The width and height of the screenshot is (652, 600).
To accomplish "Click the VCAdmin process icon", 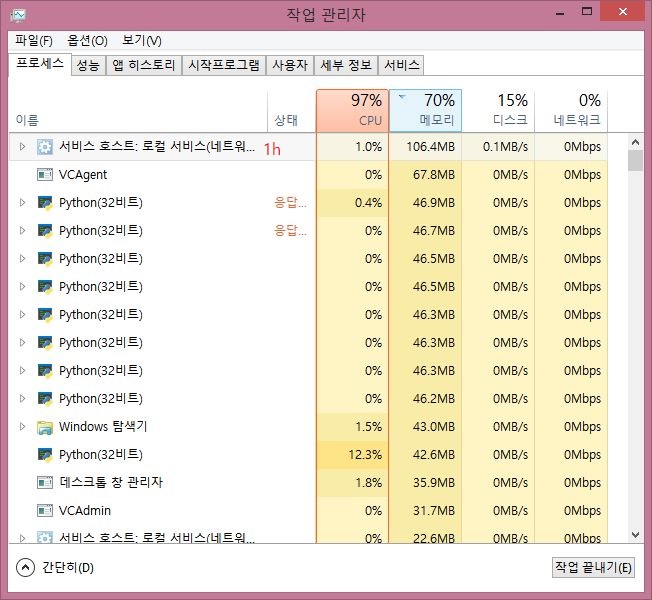I will [x=45, y=511].
